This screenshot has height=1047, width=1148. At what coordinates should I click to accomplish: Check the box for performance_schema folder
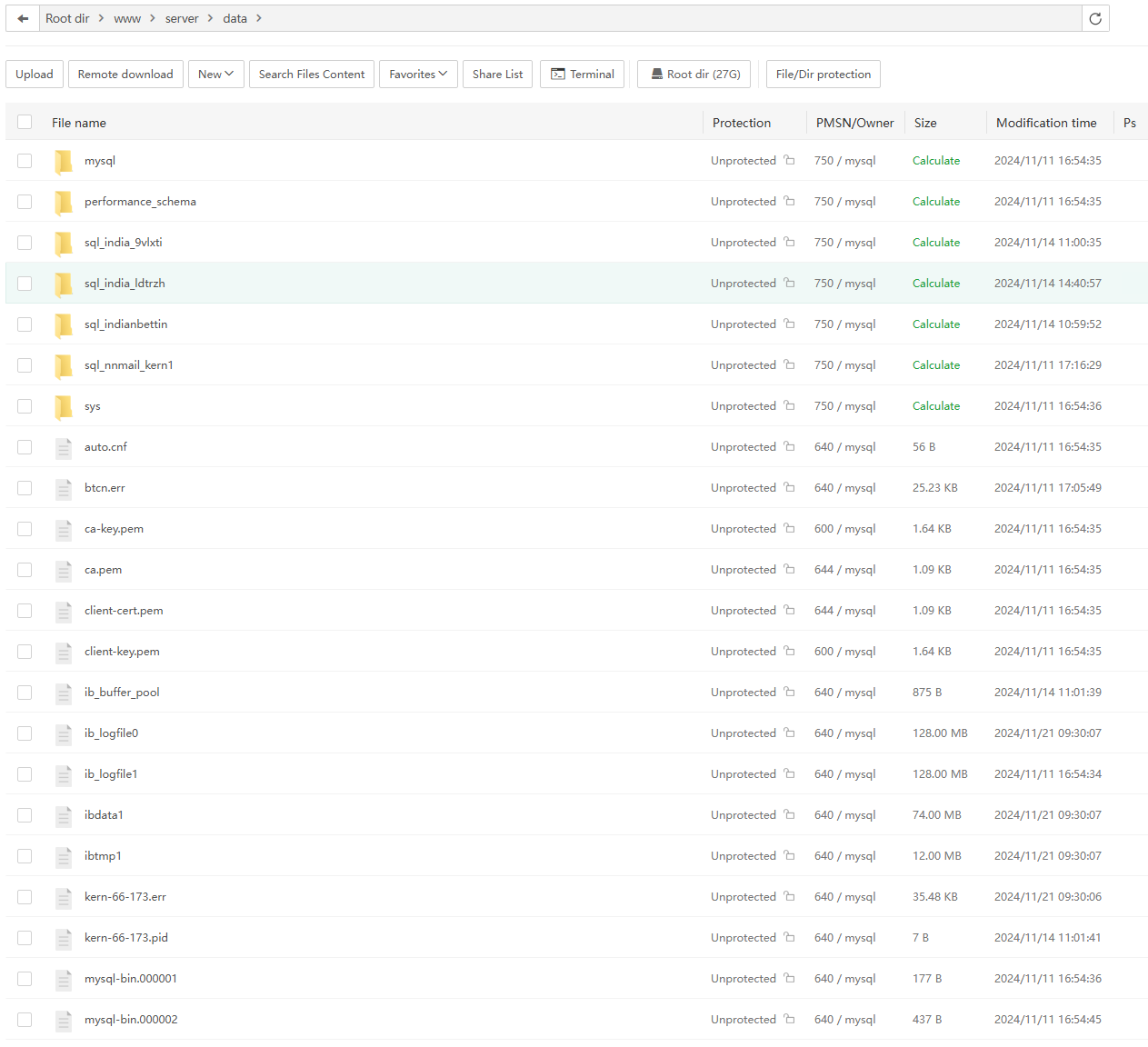pos(25,202)
